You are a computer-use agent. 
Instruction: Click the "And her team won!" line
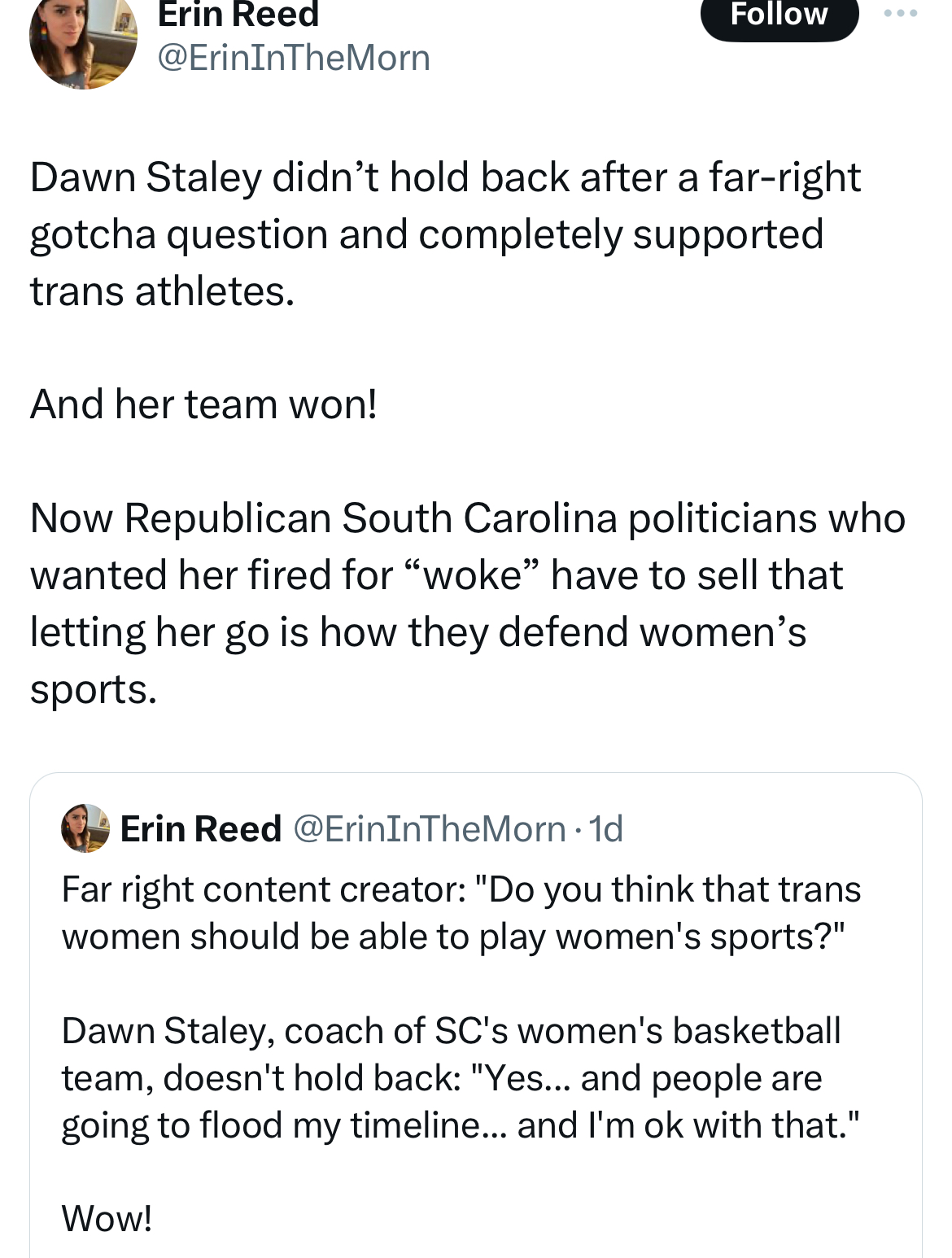coord(203,404)
